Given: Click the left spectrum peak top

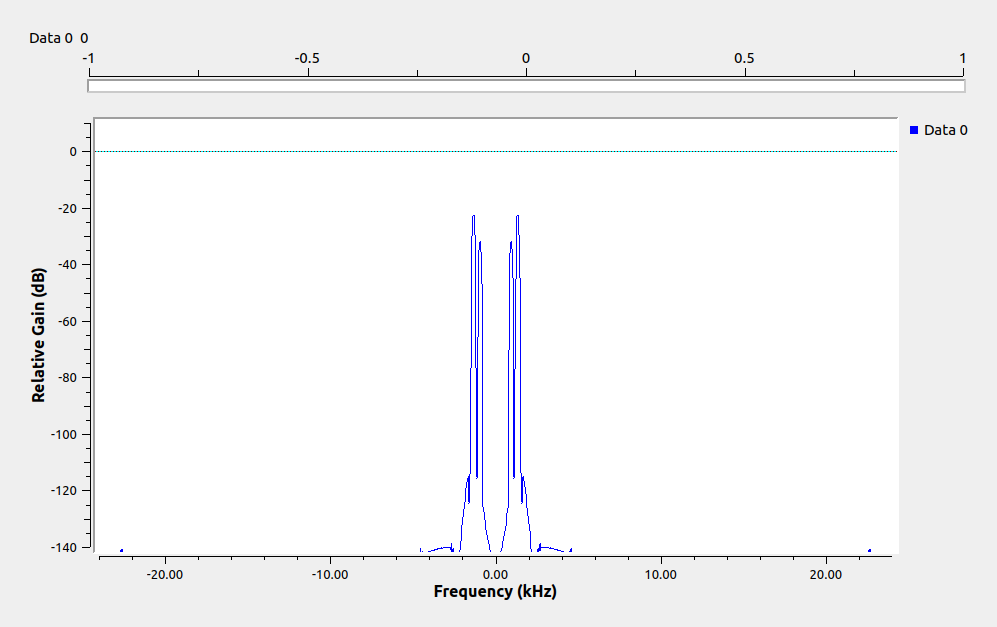Looking at the screenshot, I should 473,217.
